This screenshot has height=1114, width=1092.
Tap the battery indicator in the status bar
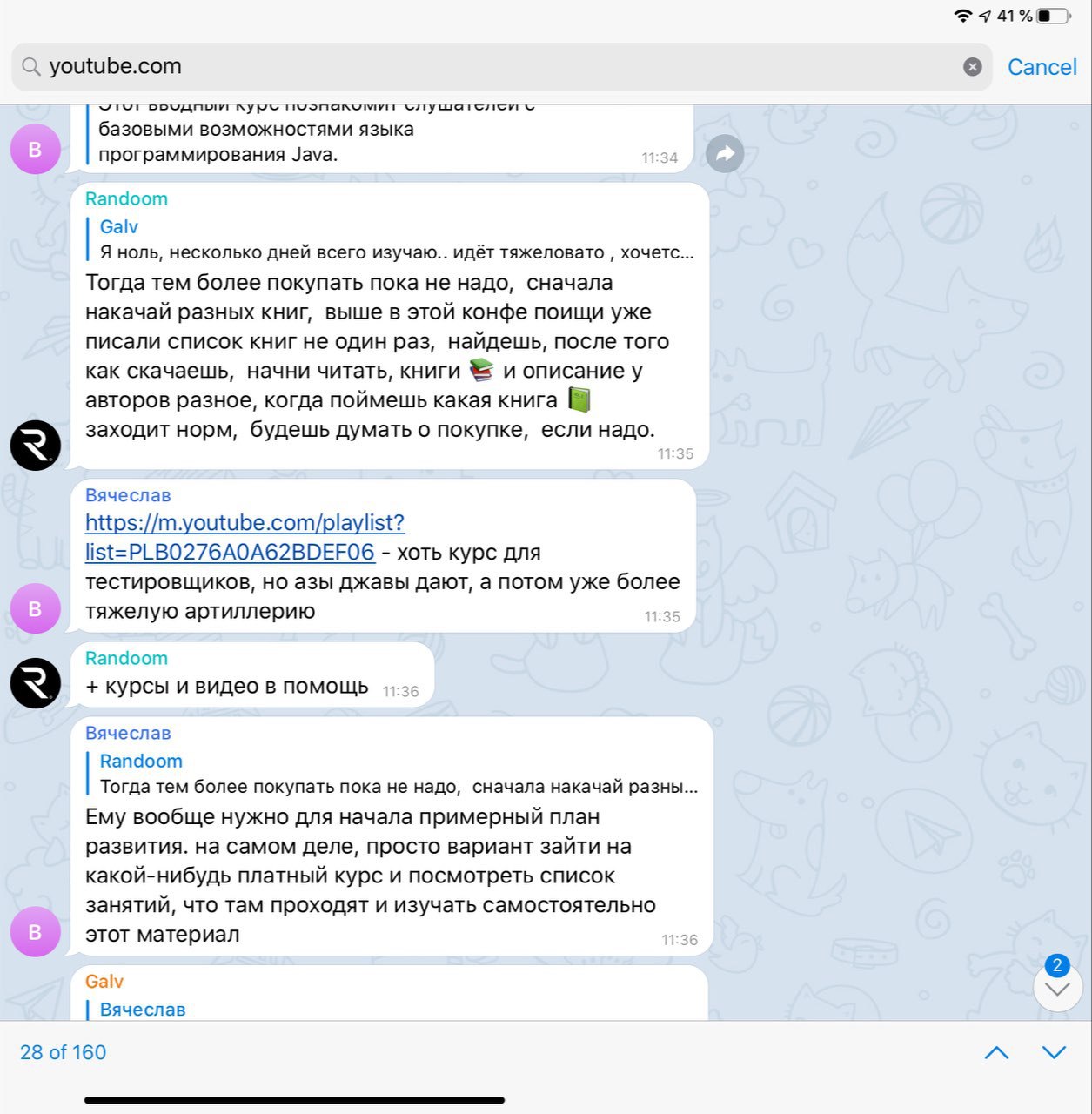pyautogui.click(x=1054, y=16)
